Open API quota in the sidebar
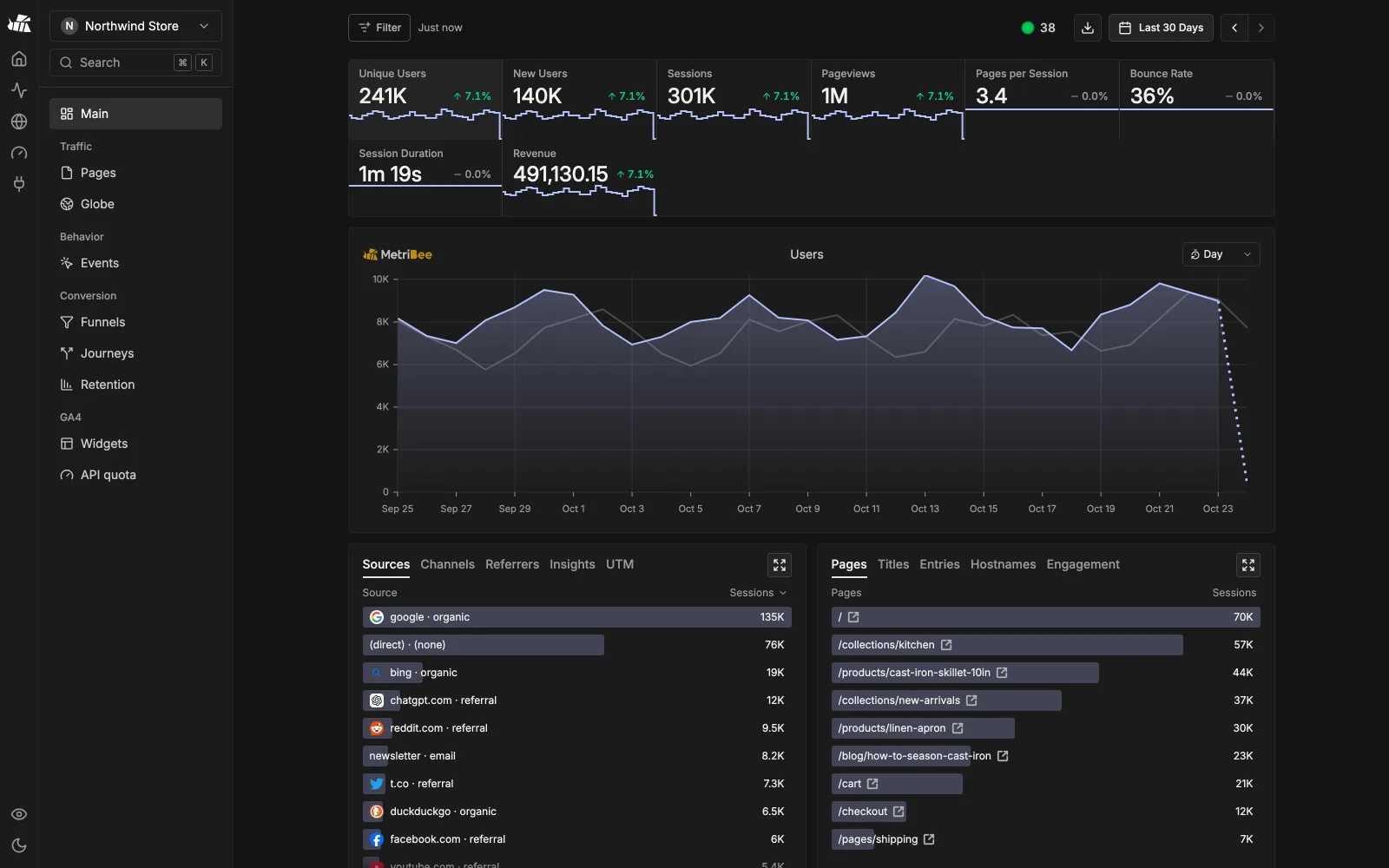The image size is (1389, 868). (135, 475)
